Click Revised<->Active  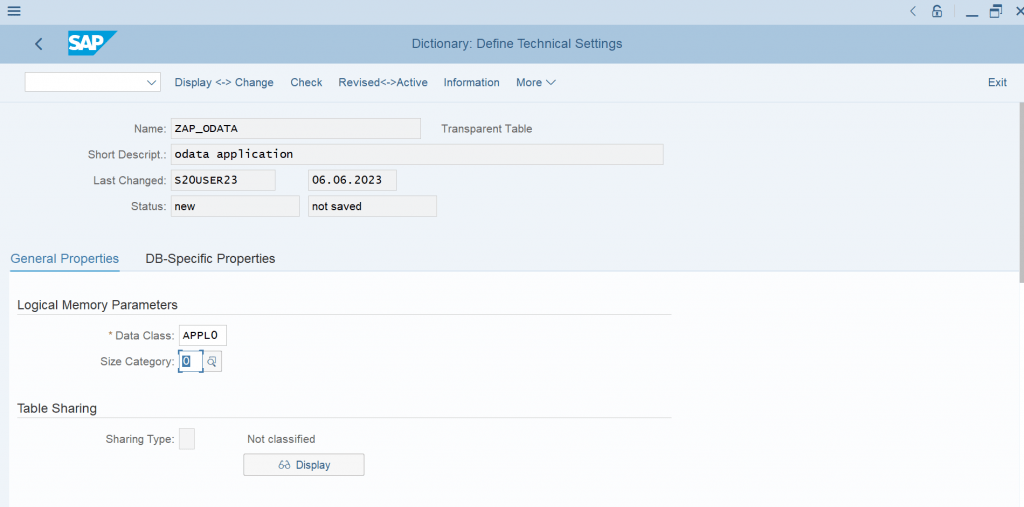(x=383, y=82)
